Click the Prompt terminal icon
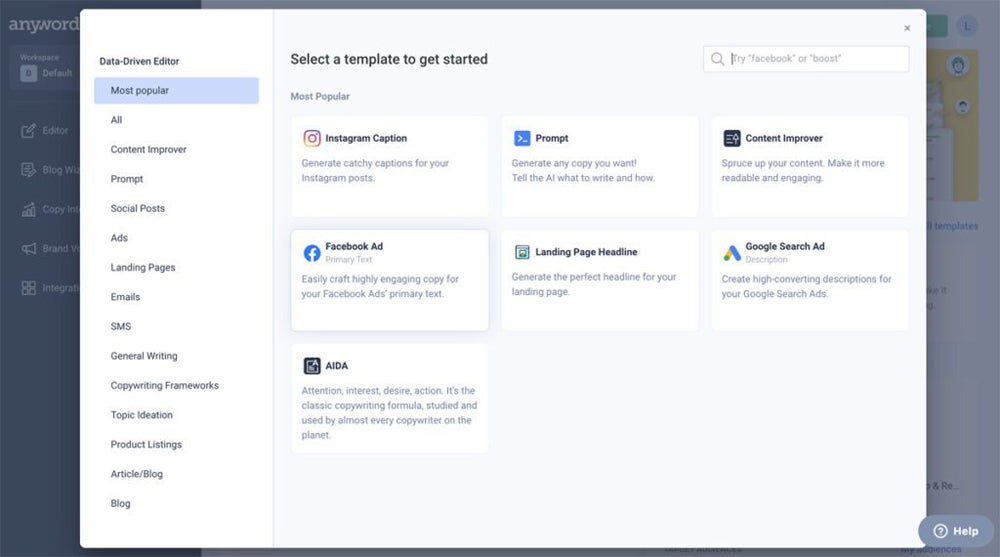1000x557 pixels. (522, 138)
